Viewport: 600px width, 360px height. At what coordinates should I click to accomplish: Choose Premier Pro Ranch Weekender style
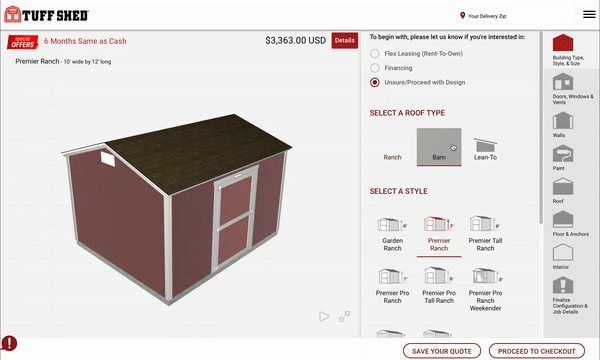coord(485,290)
